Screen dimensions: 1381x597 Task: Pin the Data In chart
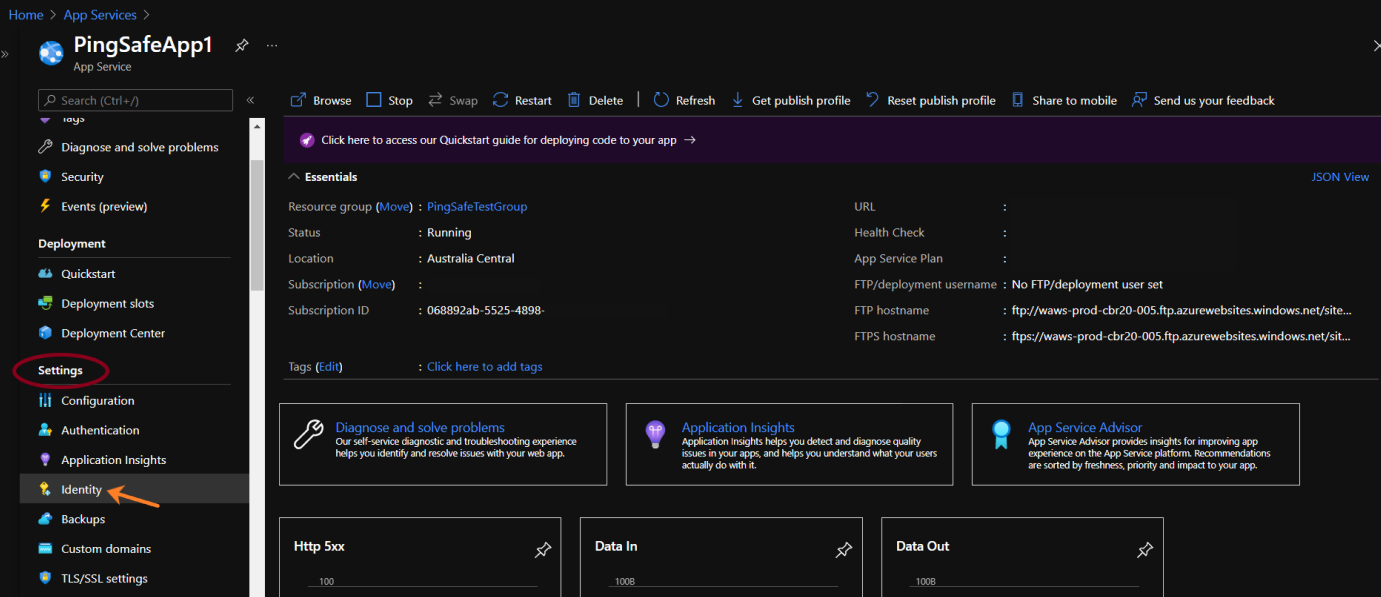[844, 550]
